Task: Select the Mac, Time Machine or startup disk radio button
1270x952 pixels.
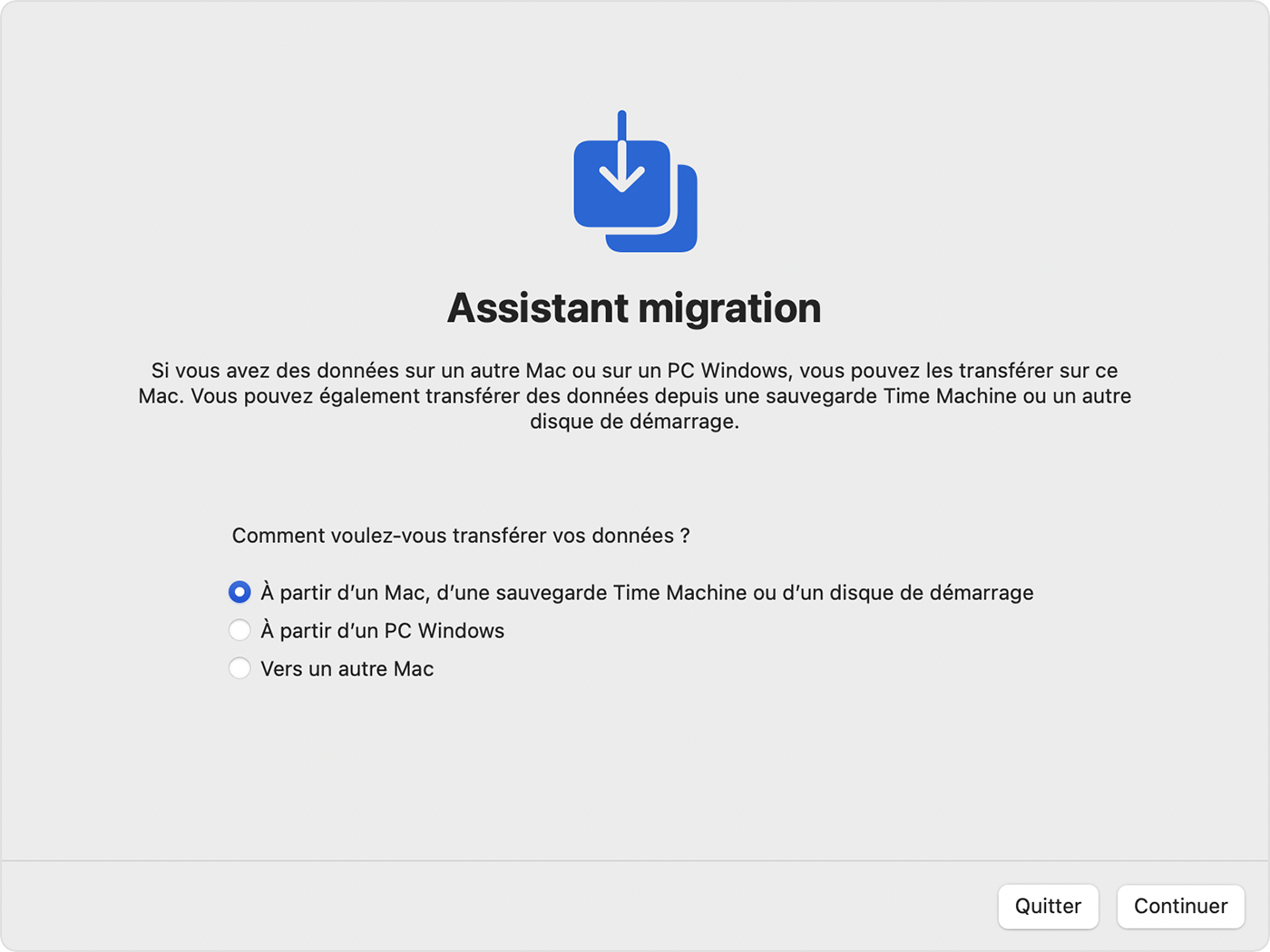Action: tap(239, 592)
